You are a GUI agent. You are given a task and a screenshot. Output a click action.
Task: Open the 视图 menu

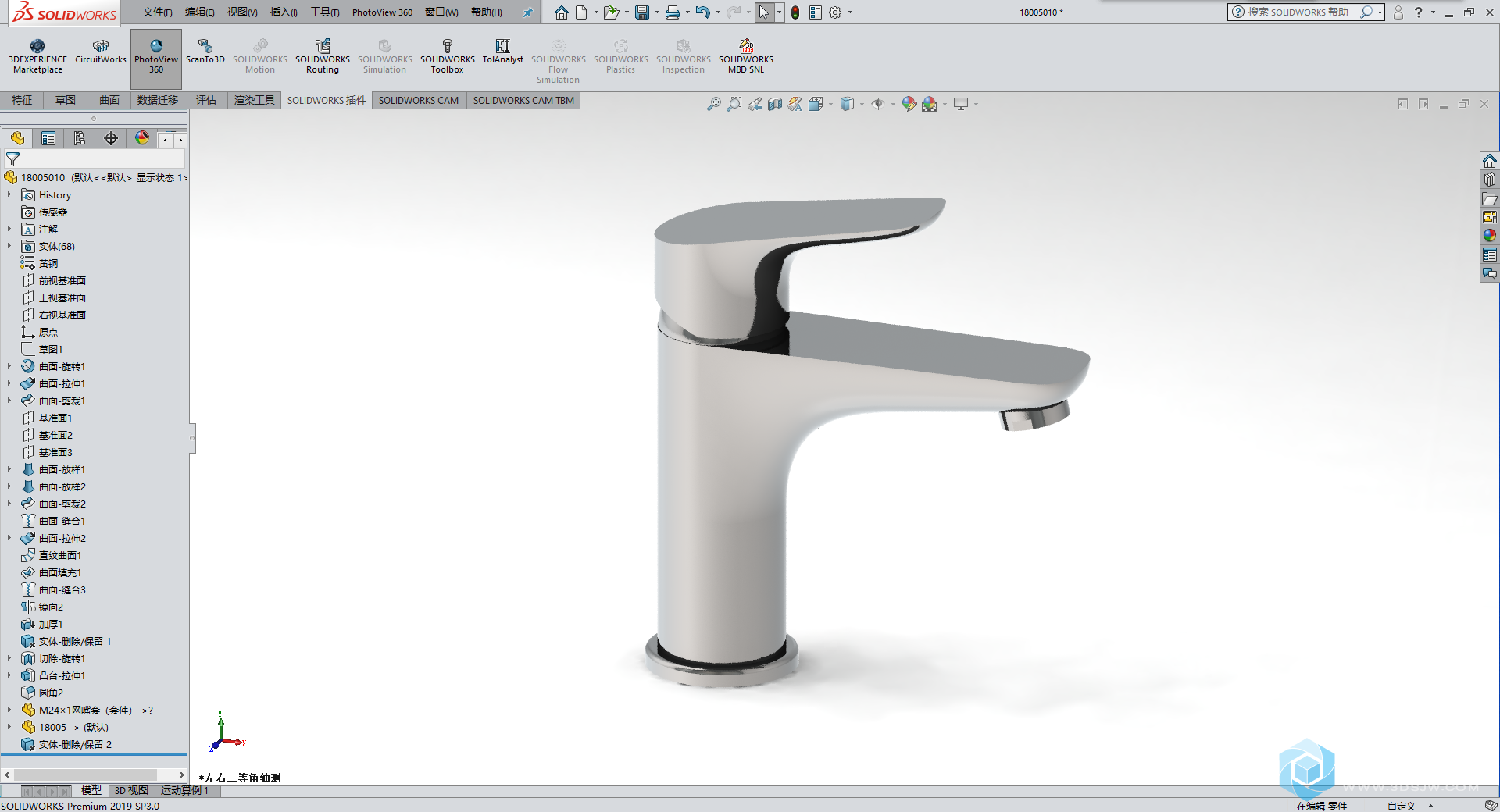pyautogui.click(x=242, y=12)
